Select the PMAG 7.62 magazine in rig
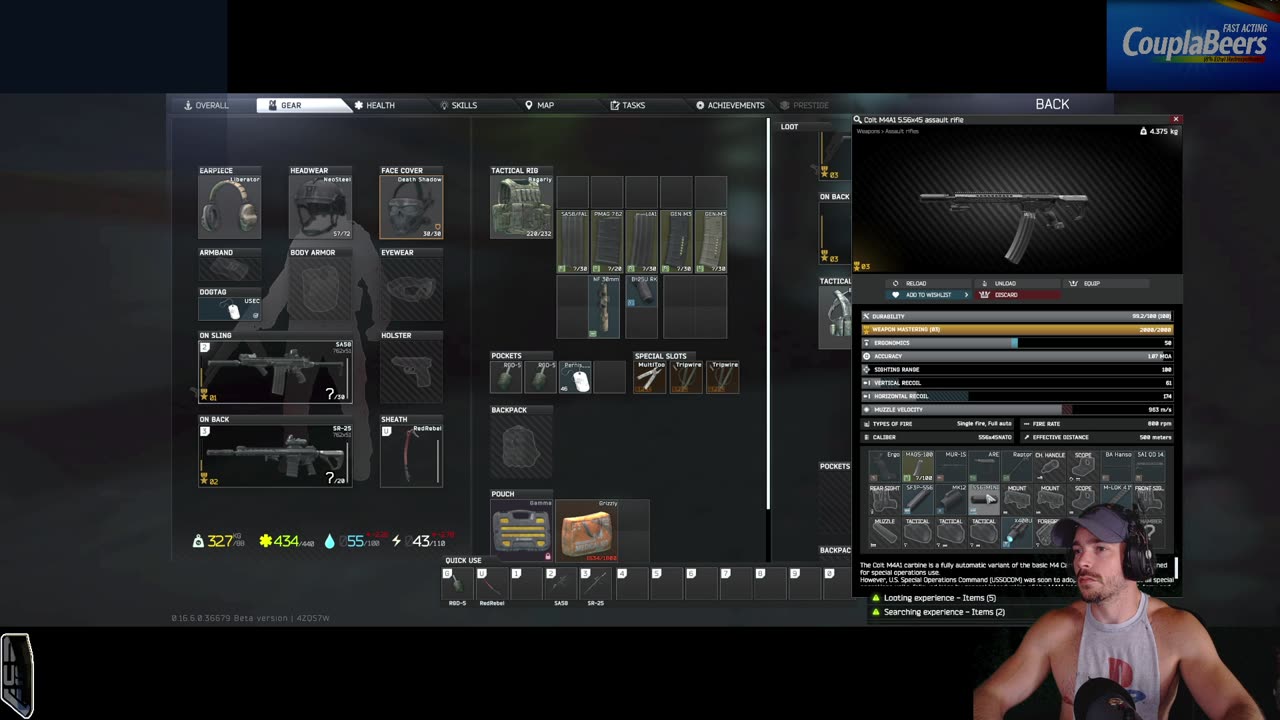The height and width of the screenshot is (720, 1280). [607, 241]
